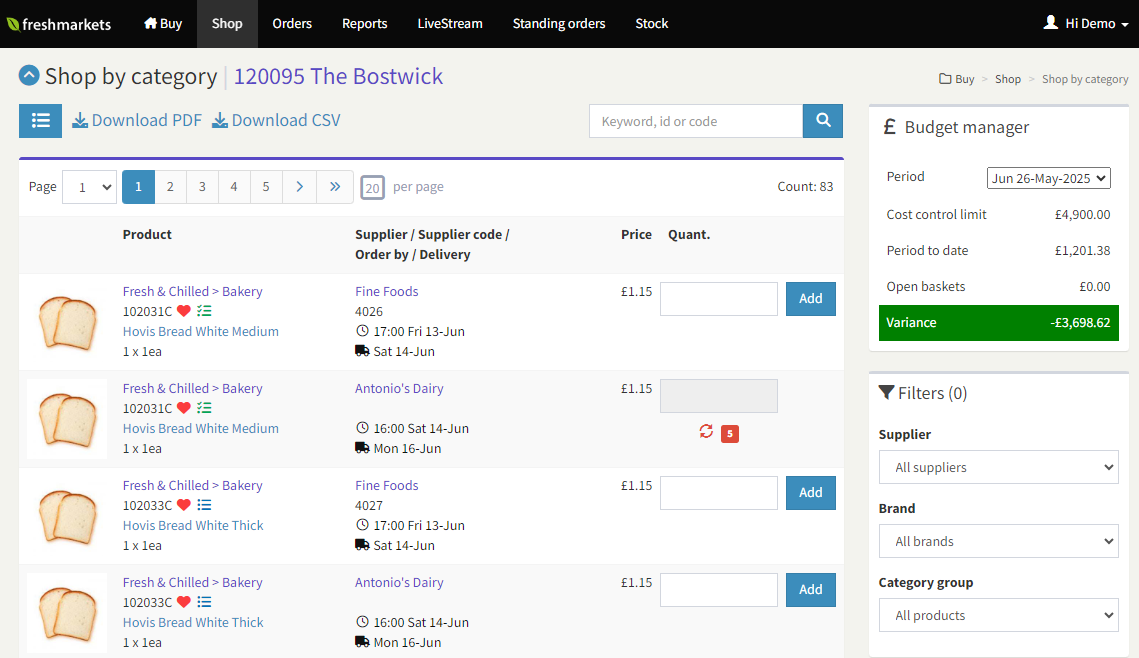Collapse the Shop by category chevron icon
Image resolution: width=1139 pixels, height=658 pixels.
point(29,76)
